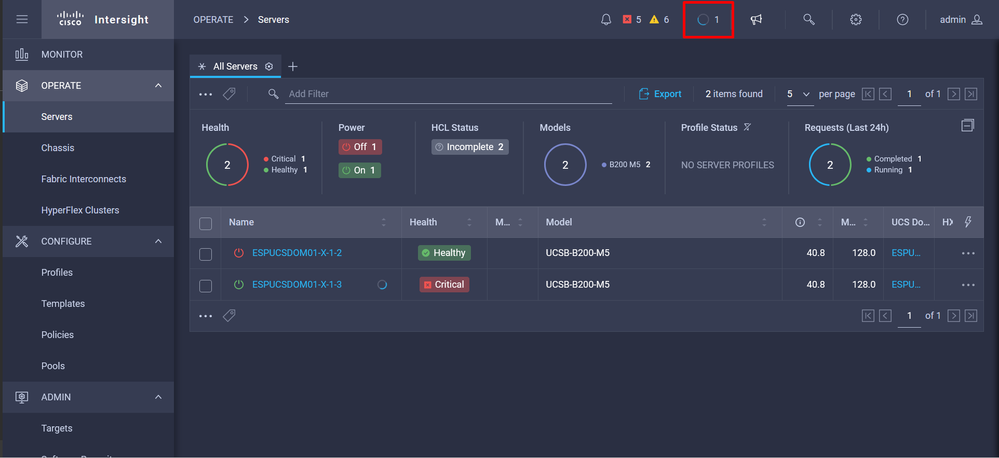Open the hamburger navigation menu
Image resolution: width=999 pixels, height=458 pixels.
(x=22, y=19)
